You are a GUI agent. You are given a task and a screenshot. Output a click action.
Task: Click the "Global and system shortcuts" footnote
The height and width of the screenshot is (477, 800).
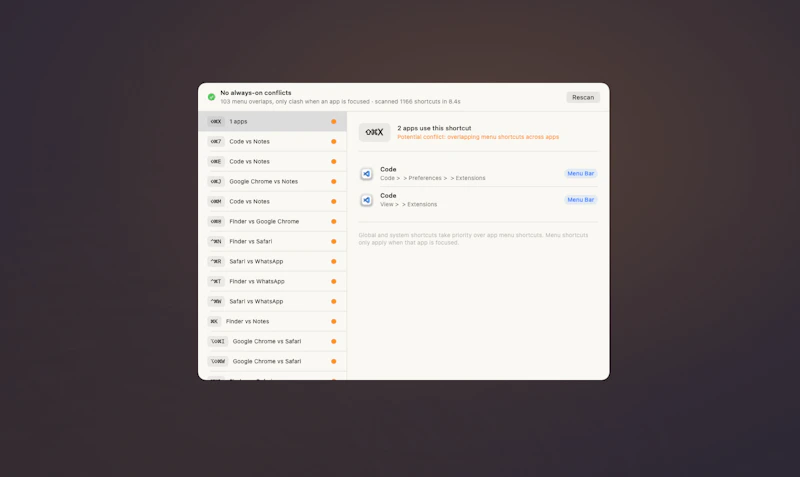pos(473,239)
